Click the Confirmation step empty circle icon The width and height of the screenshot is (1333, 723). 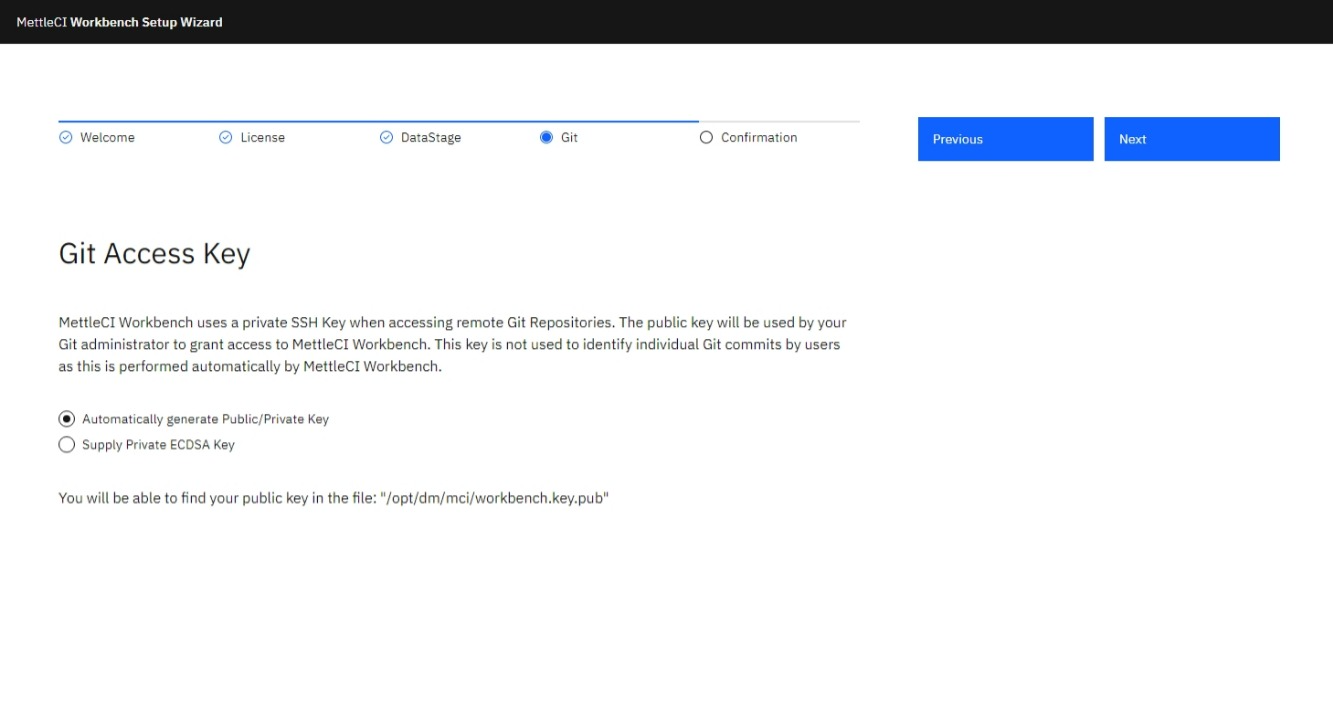(x=706, y=138)
